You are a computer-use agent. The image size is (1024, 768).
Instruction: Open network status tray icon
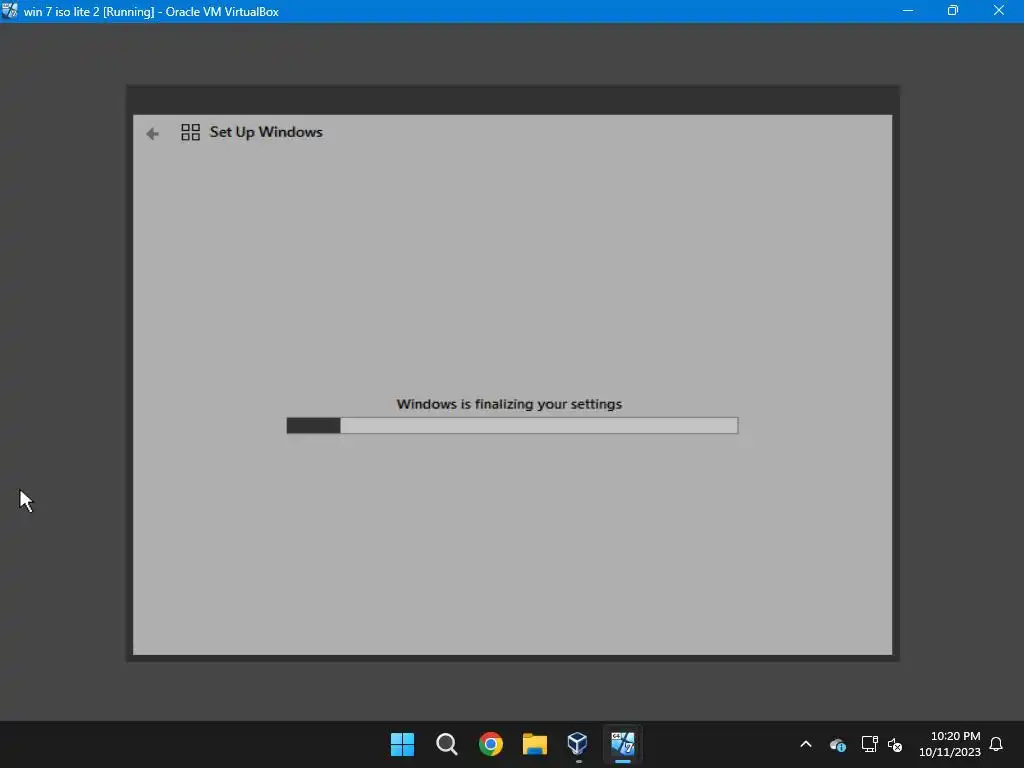coord(869,744)
